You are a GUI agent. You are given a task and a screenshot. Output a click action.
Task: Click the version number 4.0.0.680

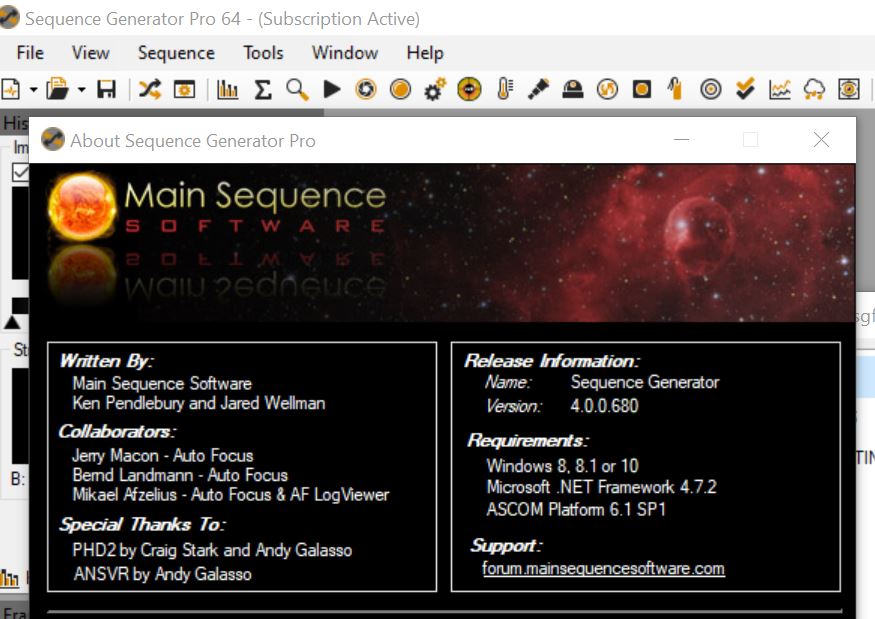coord(604,406)
